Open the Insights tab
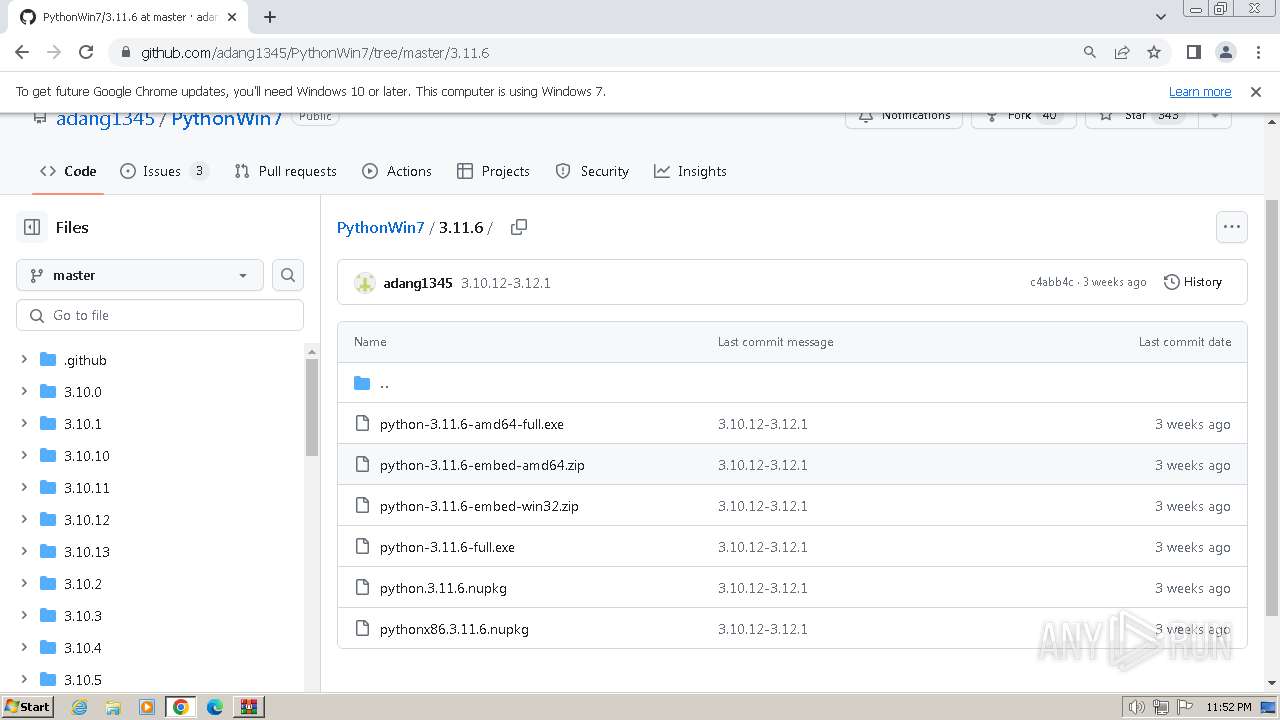Screen dimensions: 1280x720 pos(690,171)
